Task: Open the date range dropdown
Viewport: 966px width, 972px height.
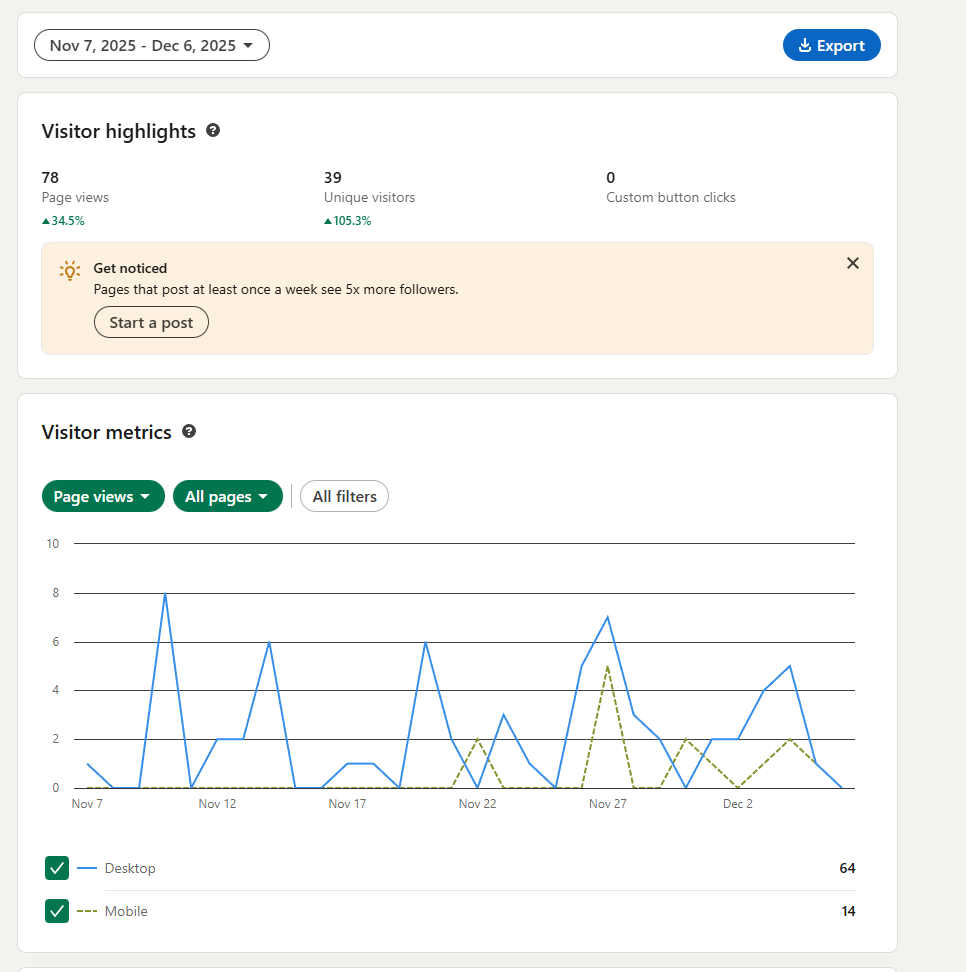Action: pyautogui.click(x=152, y=45)
